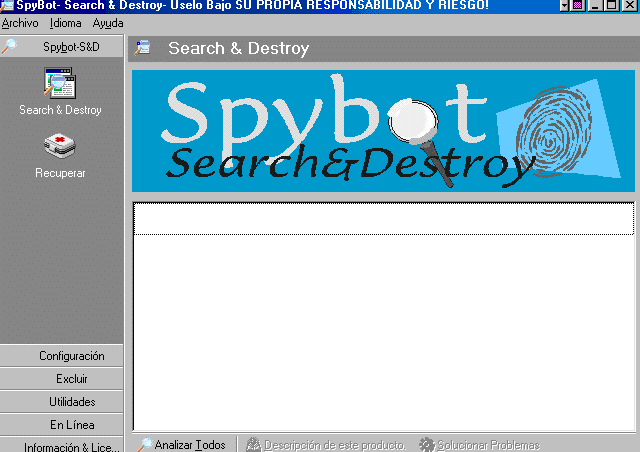Click the title bar dropdown arrow button

click(x=564, y=5)
